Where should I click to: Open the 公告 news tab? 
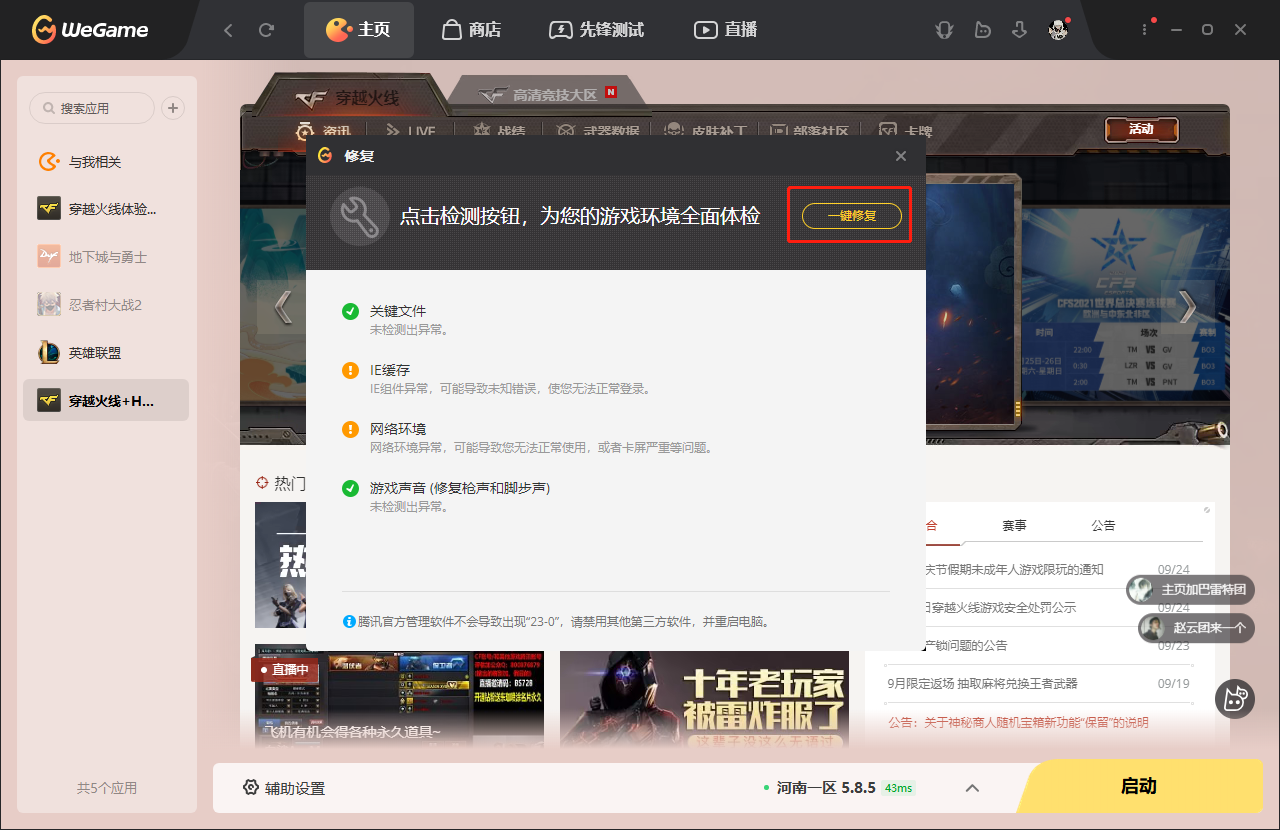[1103, 525]
